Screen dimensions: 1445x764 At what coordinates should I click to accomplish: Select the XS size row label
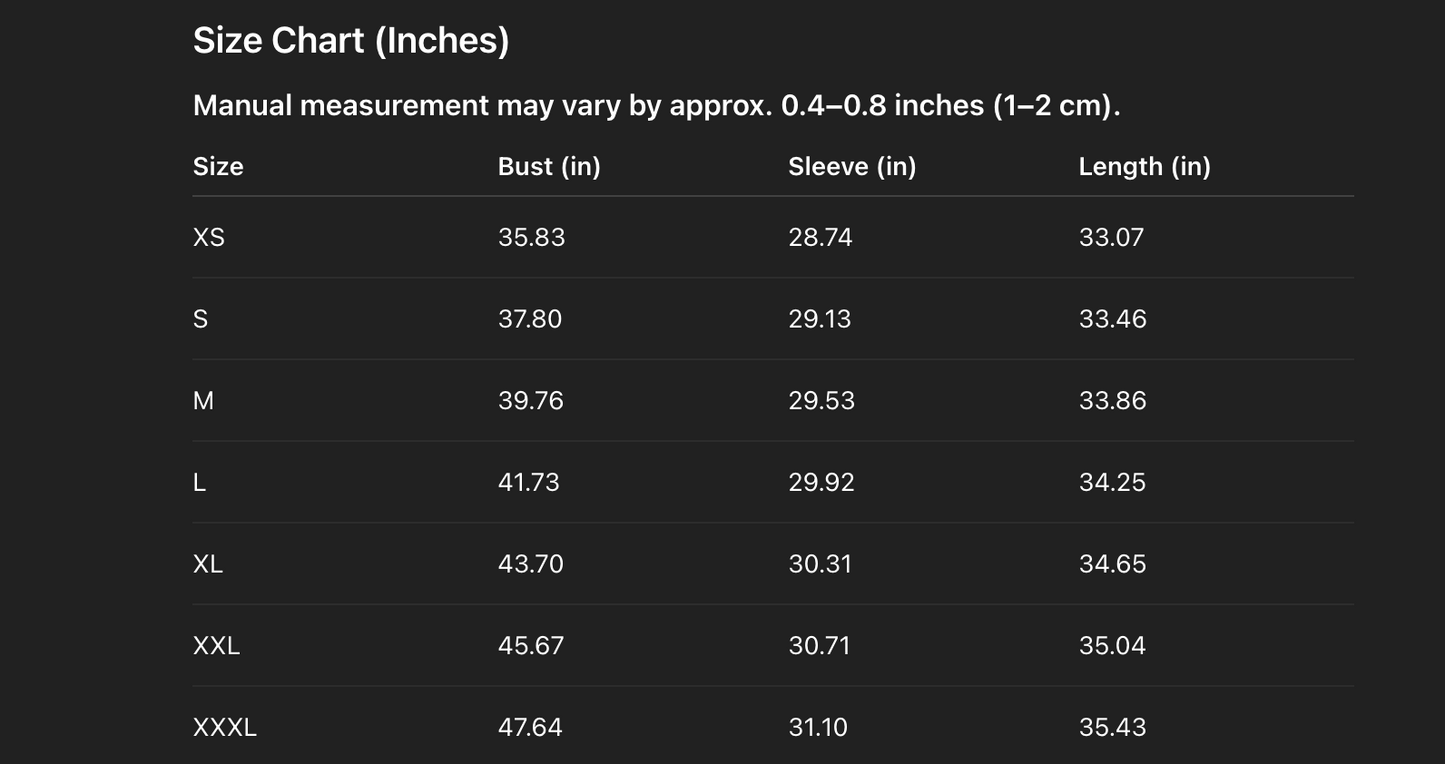209,237
